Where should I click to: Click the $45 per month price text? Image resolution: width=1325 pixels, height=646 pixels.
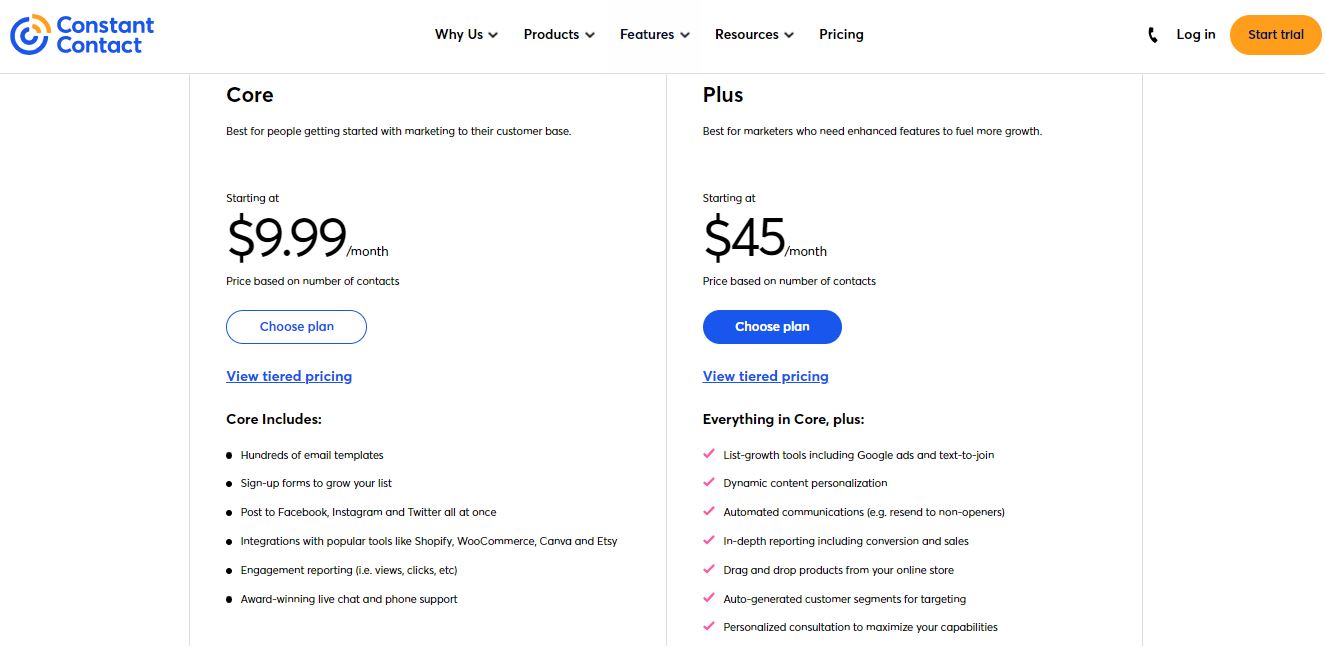click(x=765, y=238)
